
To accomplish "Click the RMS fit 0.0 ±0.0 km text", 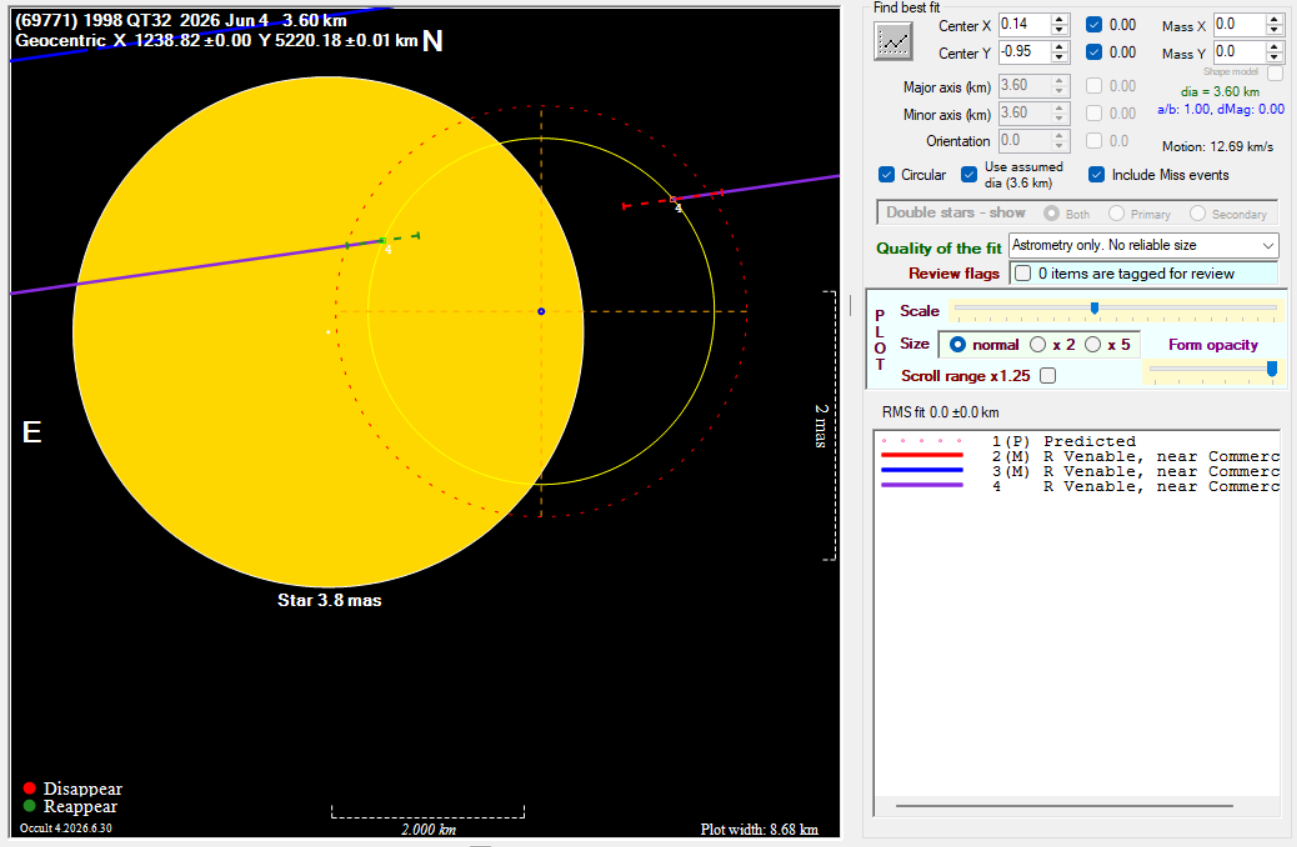I will pos(940,412).
